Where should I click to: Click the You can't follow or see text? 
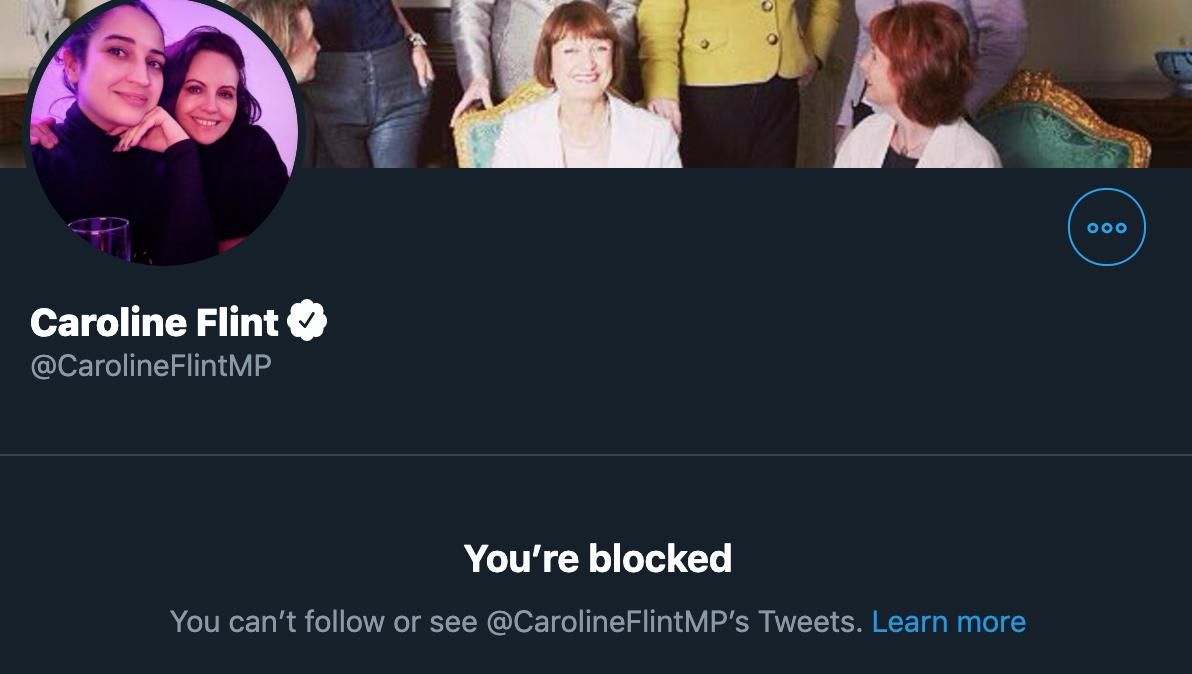(324, 622)
